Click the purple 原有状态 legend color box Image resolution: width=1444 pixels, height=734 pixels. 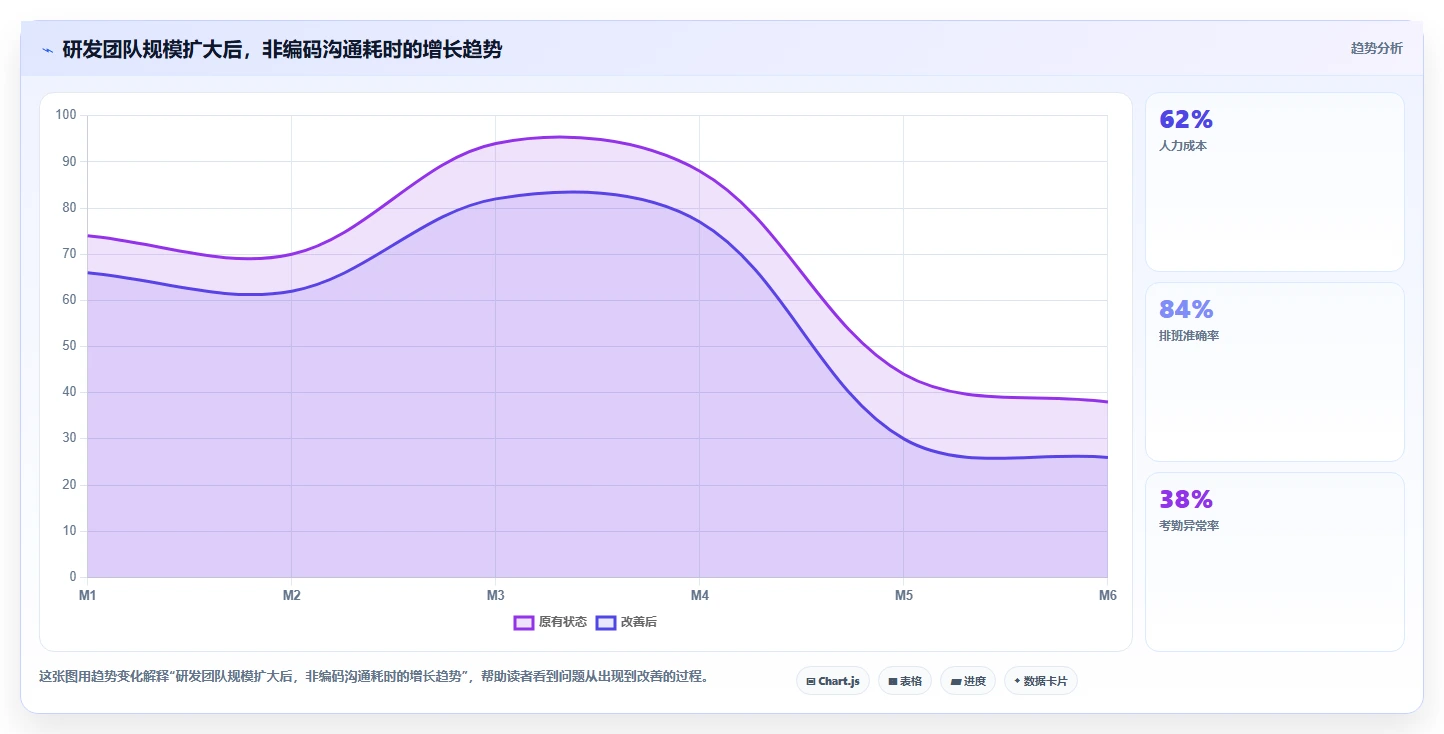pyautogui.click(x=524, y=622)
